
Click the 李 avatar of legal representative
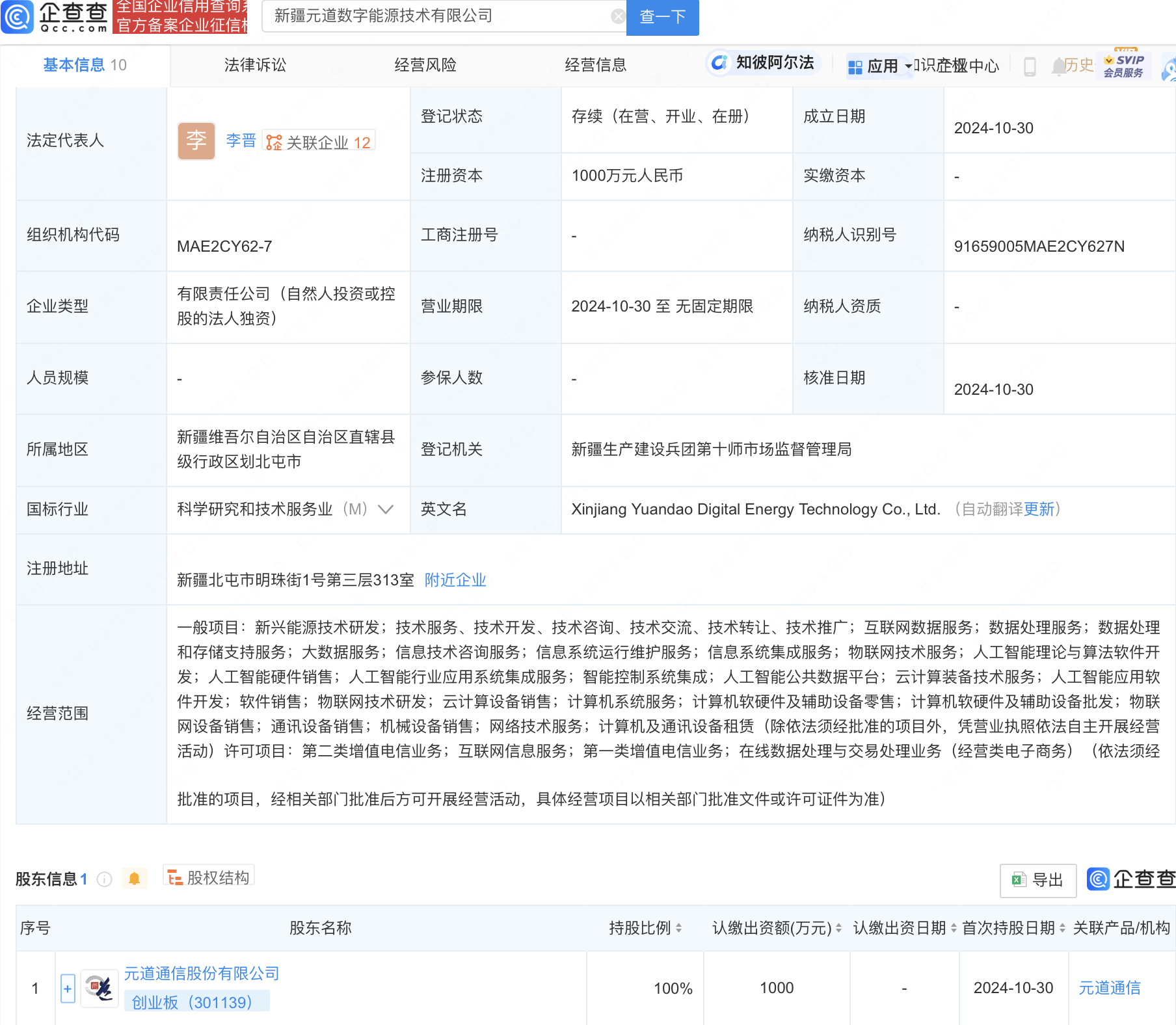point(196,141)
